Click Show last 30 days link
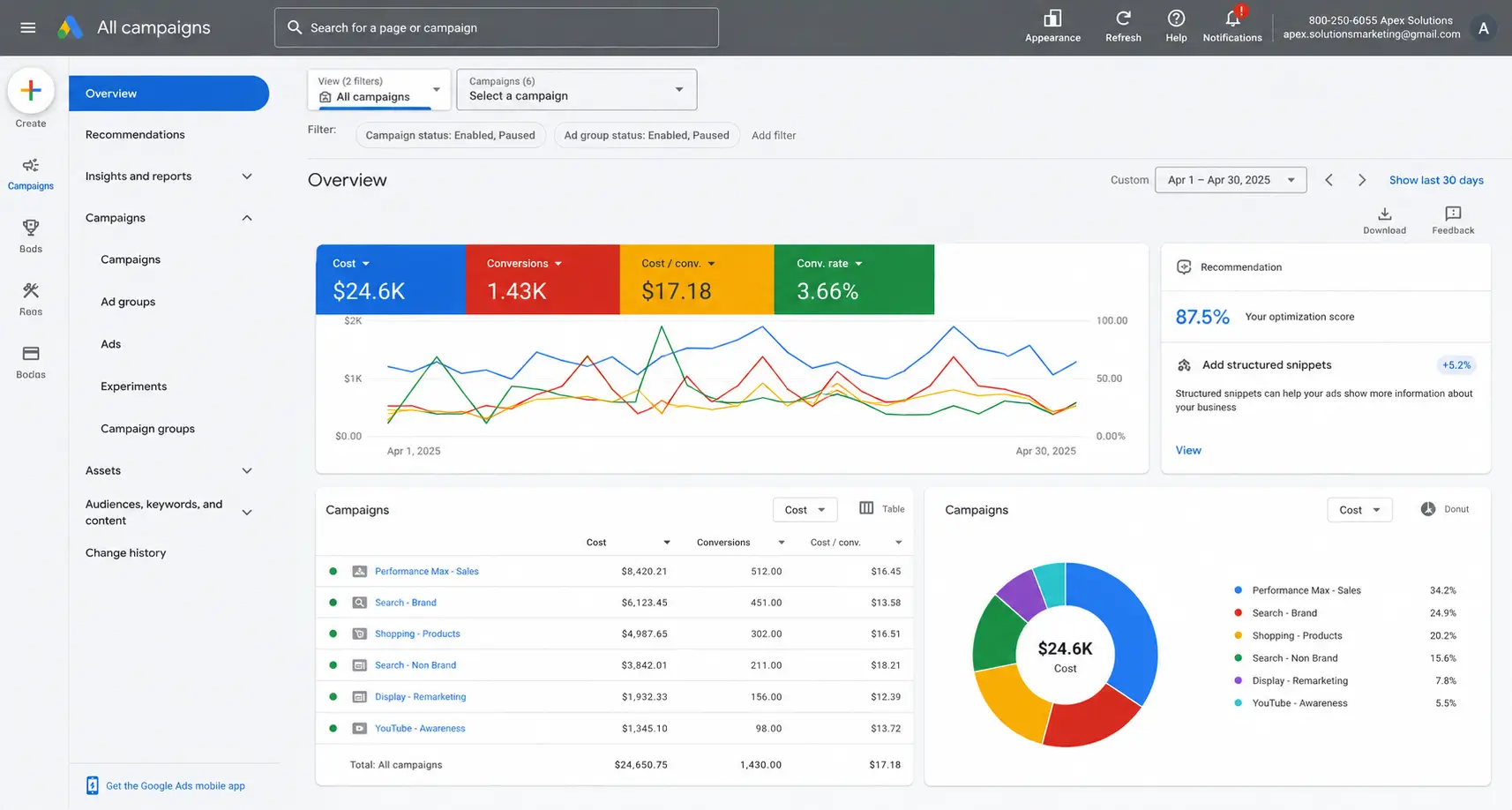This screenshot has height=810, width=1512. (x=1436, y=180)
